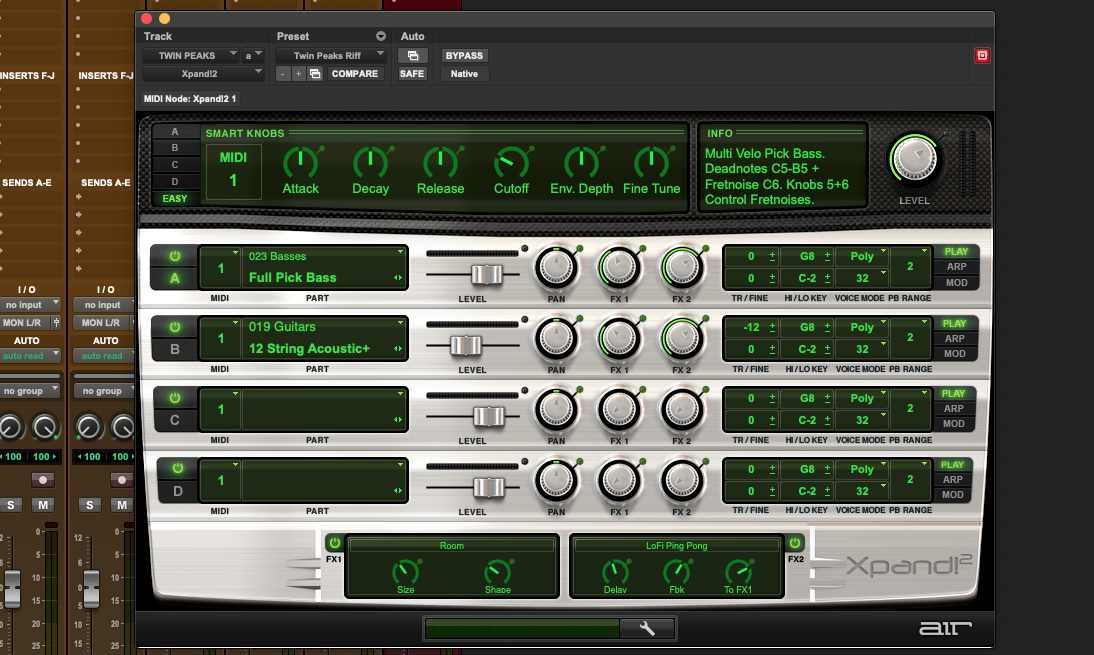This screenshot has width=1094, height=655.
Task: Click the Fbk knob in FX2
Action: point(676,572)
